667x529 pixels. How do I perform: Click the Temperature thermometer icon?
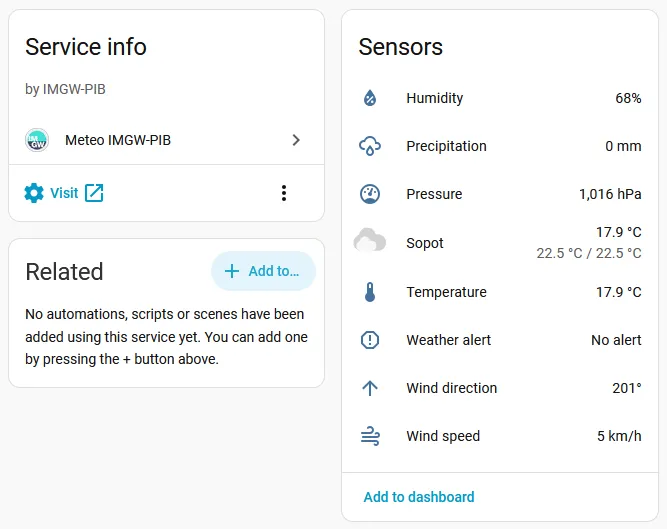click(370, 292)
